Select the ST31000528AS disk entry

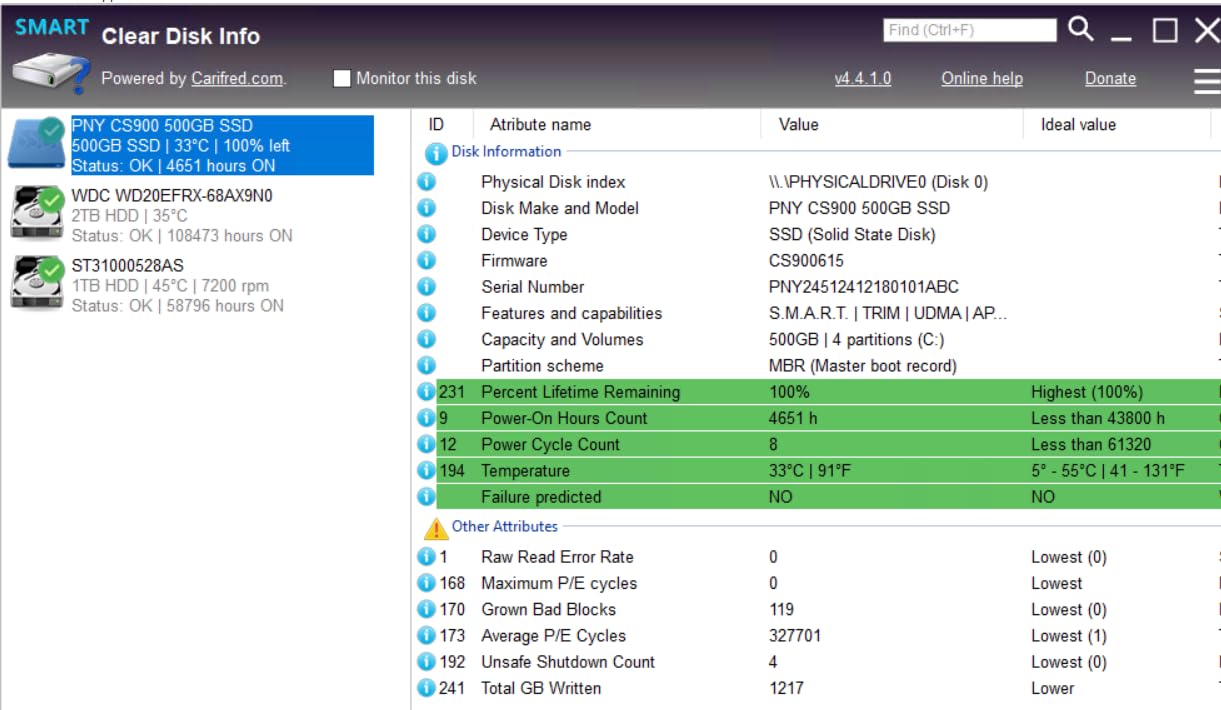coord(191,285)
